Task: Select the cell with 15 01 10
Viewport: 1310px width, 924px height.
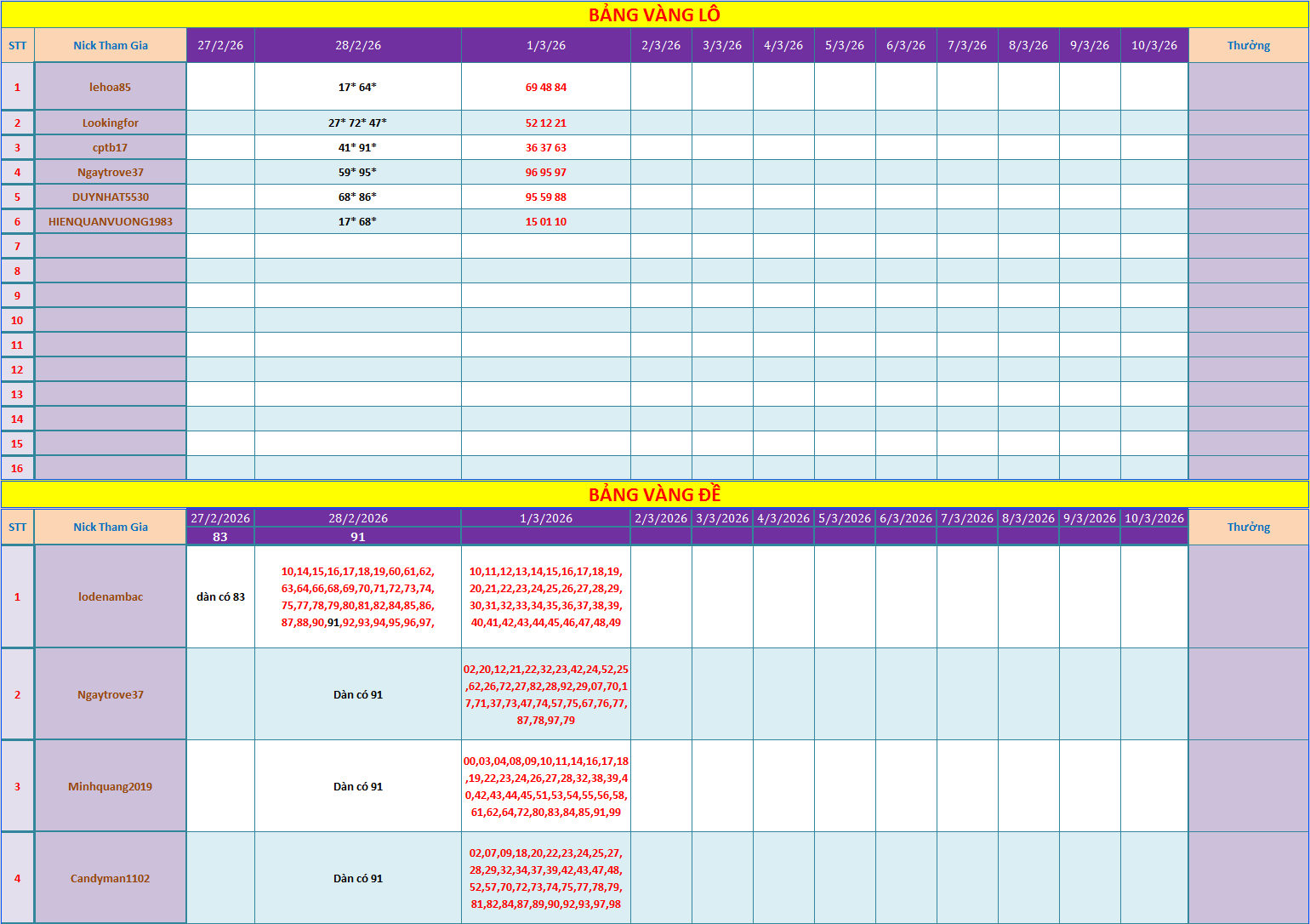Action: click(545, 221)
